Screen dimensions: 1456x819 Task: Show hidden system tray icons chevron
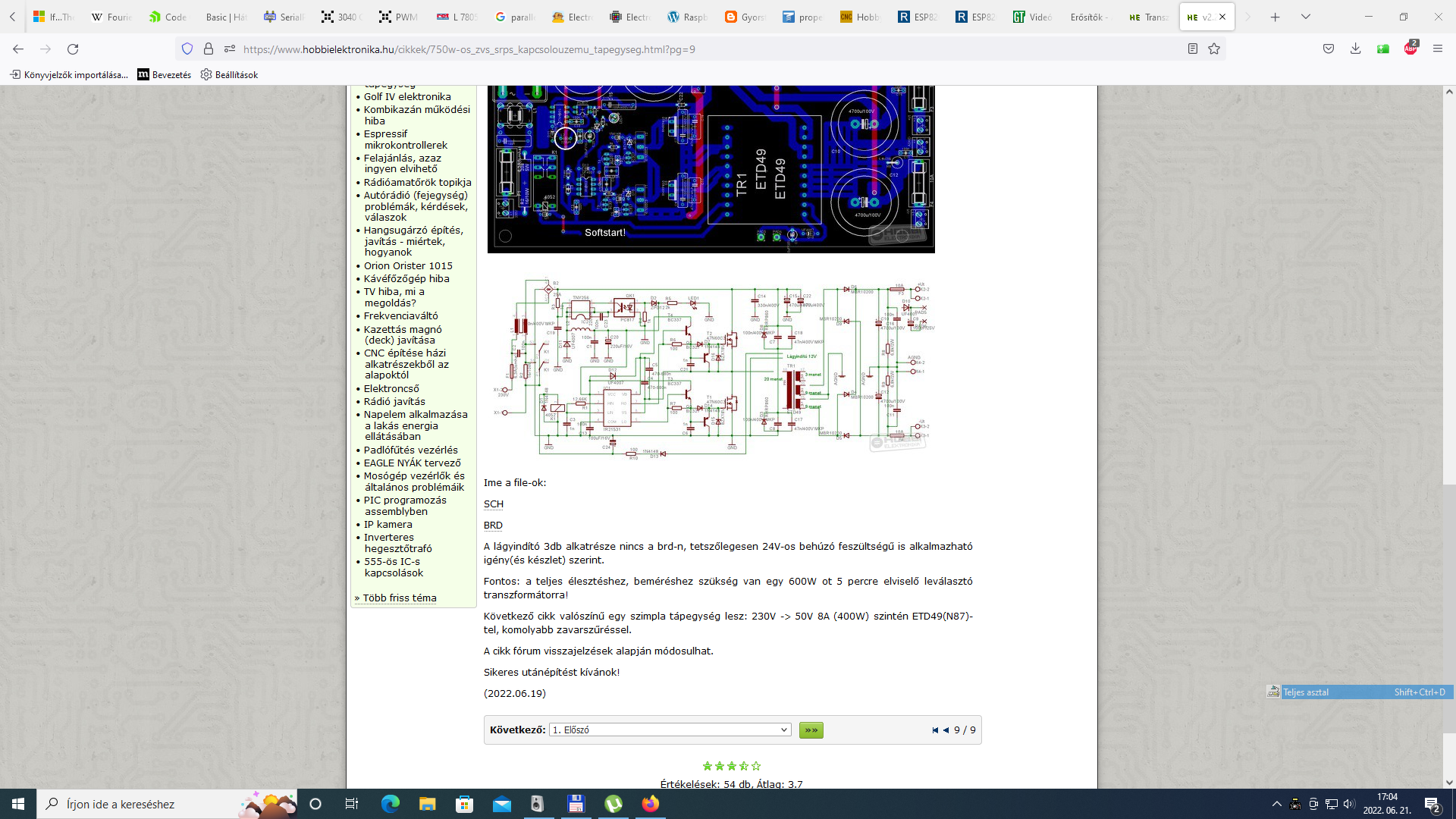click(1276, 804)
